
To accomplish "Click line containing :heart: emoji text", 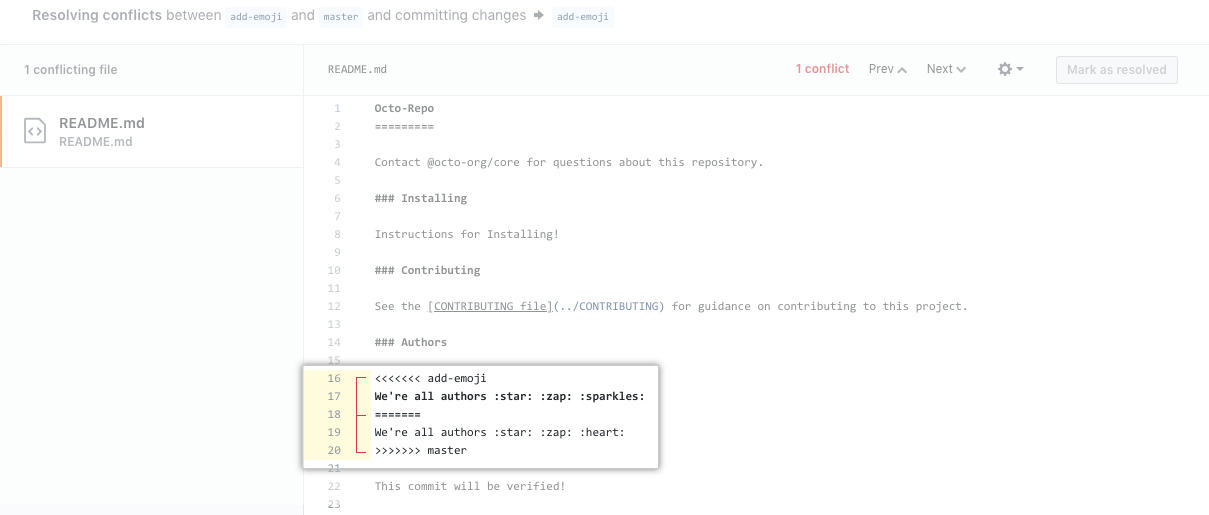I will point(499,432).
